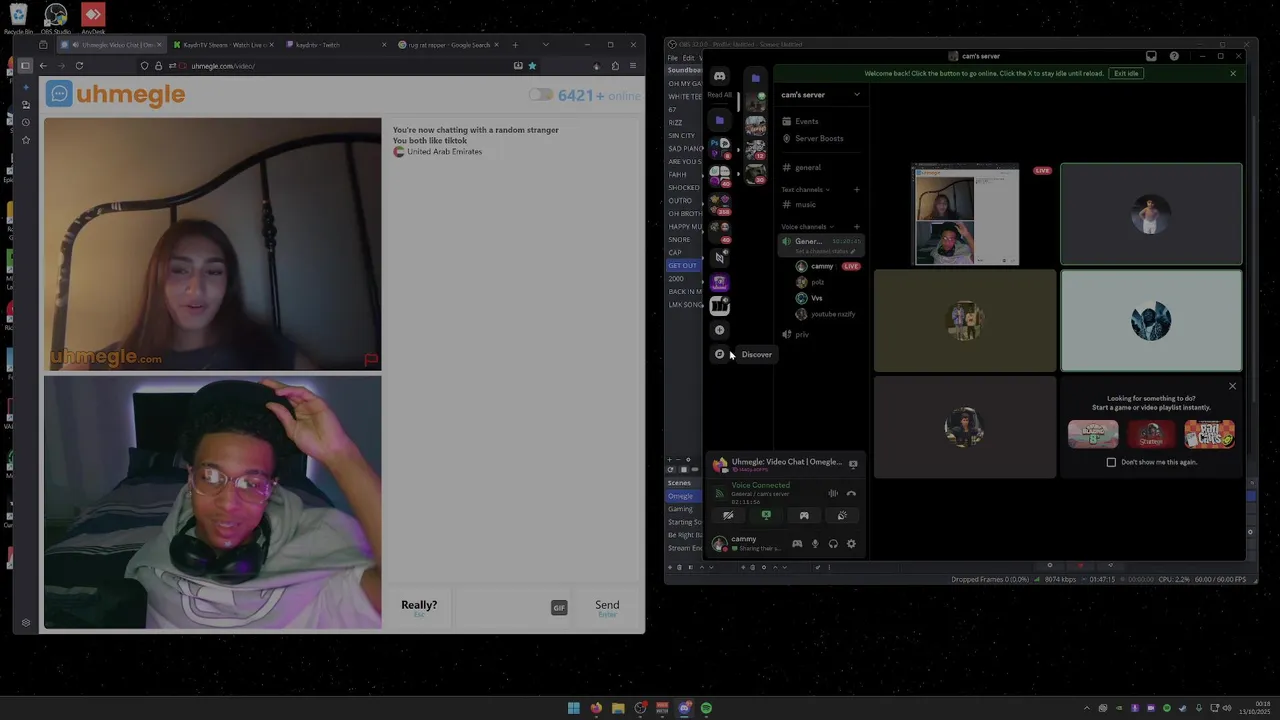The width and height of the screenshot is (1280, 720).
Task: Expand cam's server dropdown menu
Action: 857,95
